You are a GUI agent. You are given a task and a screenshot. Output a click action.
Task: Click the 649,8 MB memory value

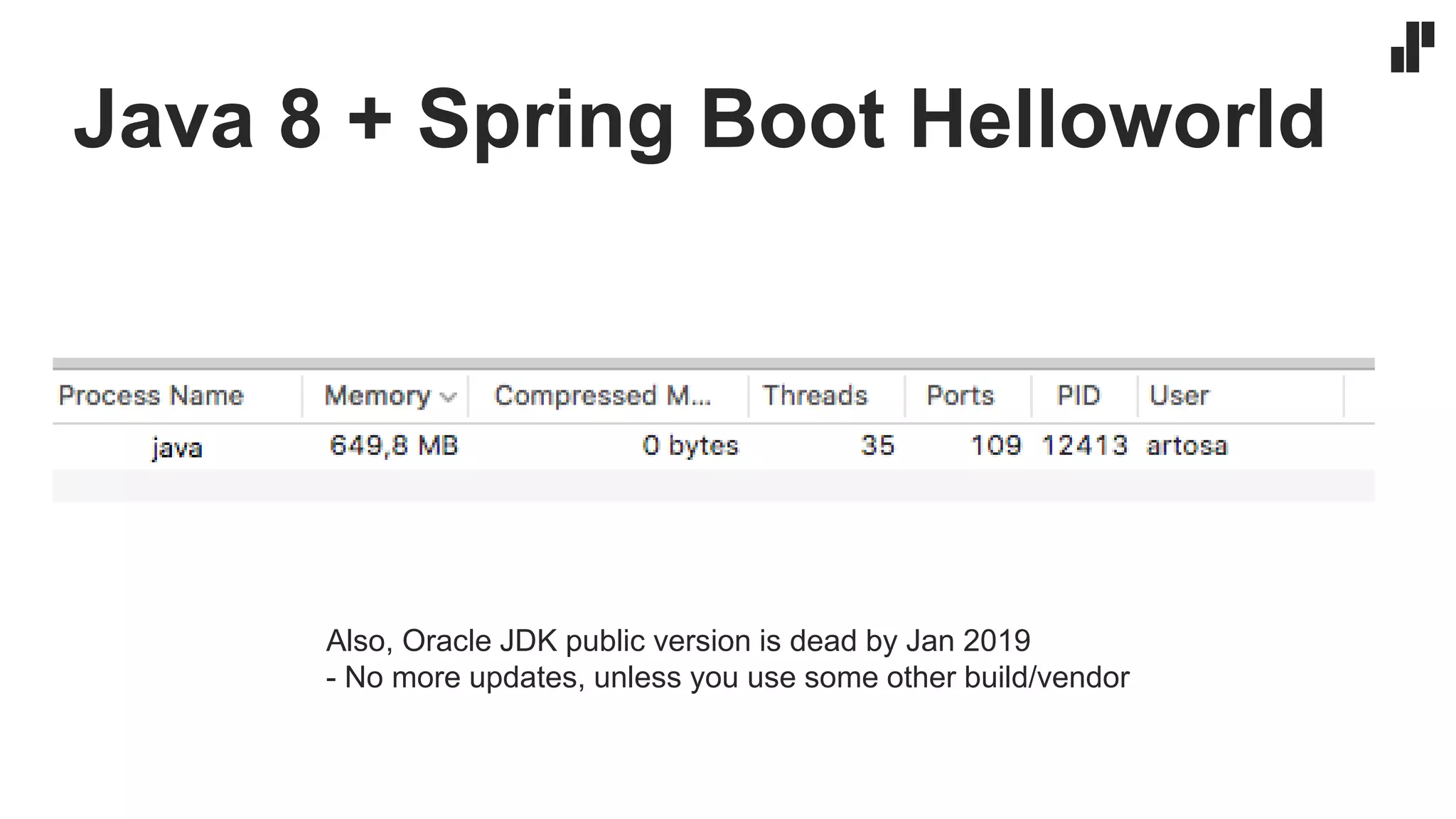pyautogui.click(x=394, y=446)
